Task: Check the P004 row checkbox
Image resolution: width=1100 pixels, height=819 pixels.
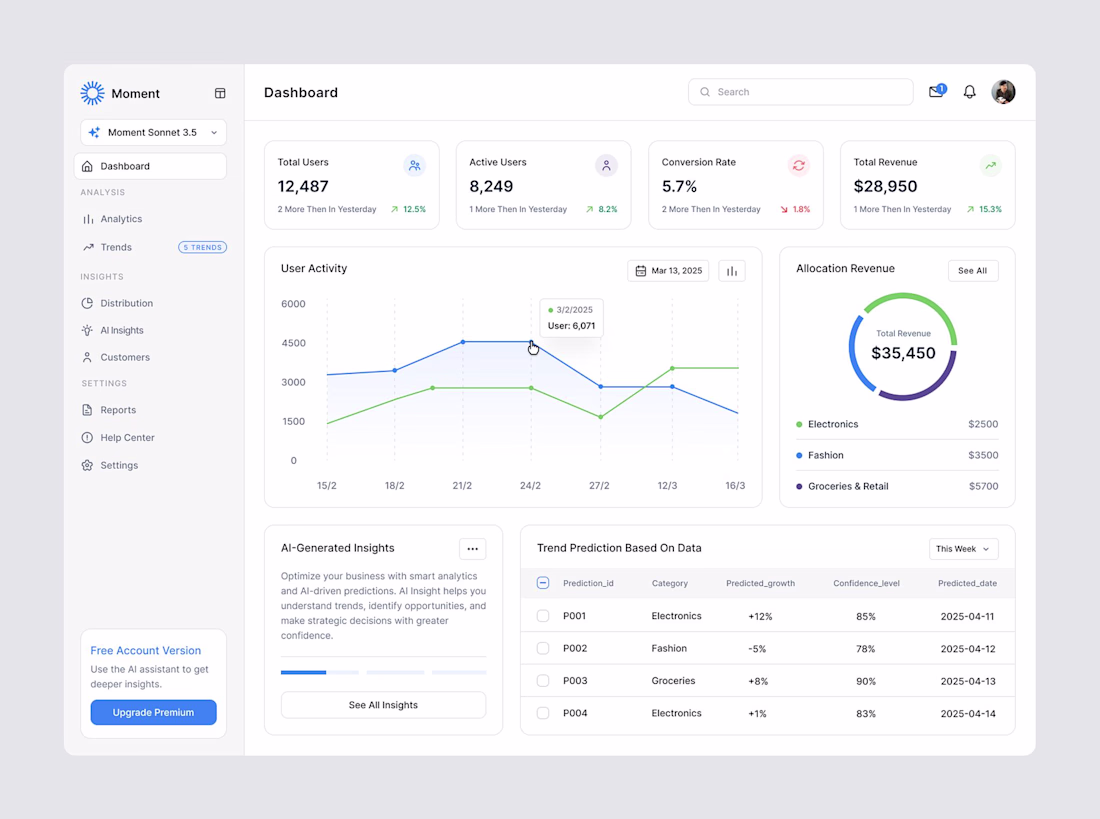Action: pos(543,712)
